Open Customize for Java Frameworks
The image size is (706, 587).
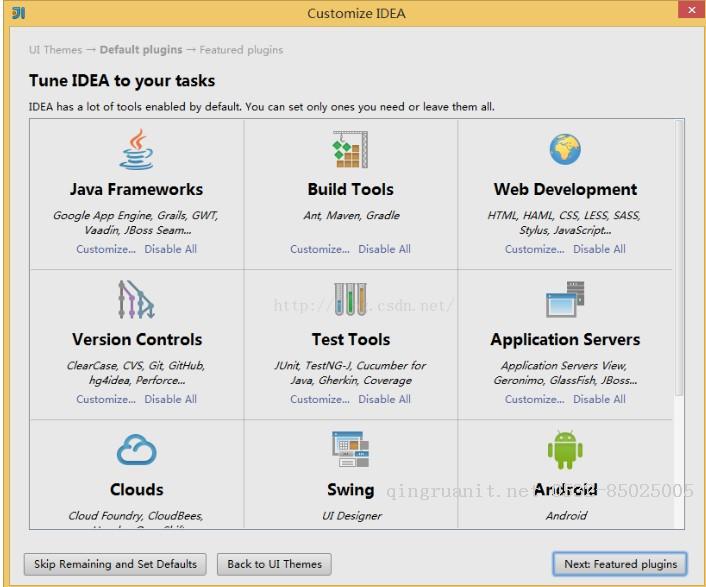(106, 249)
